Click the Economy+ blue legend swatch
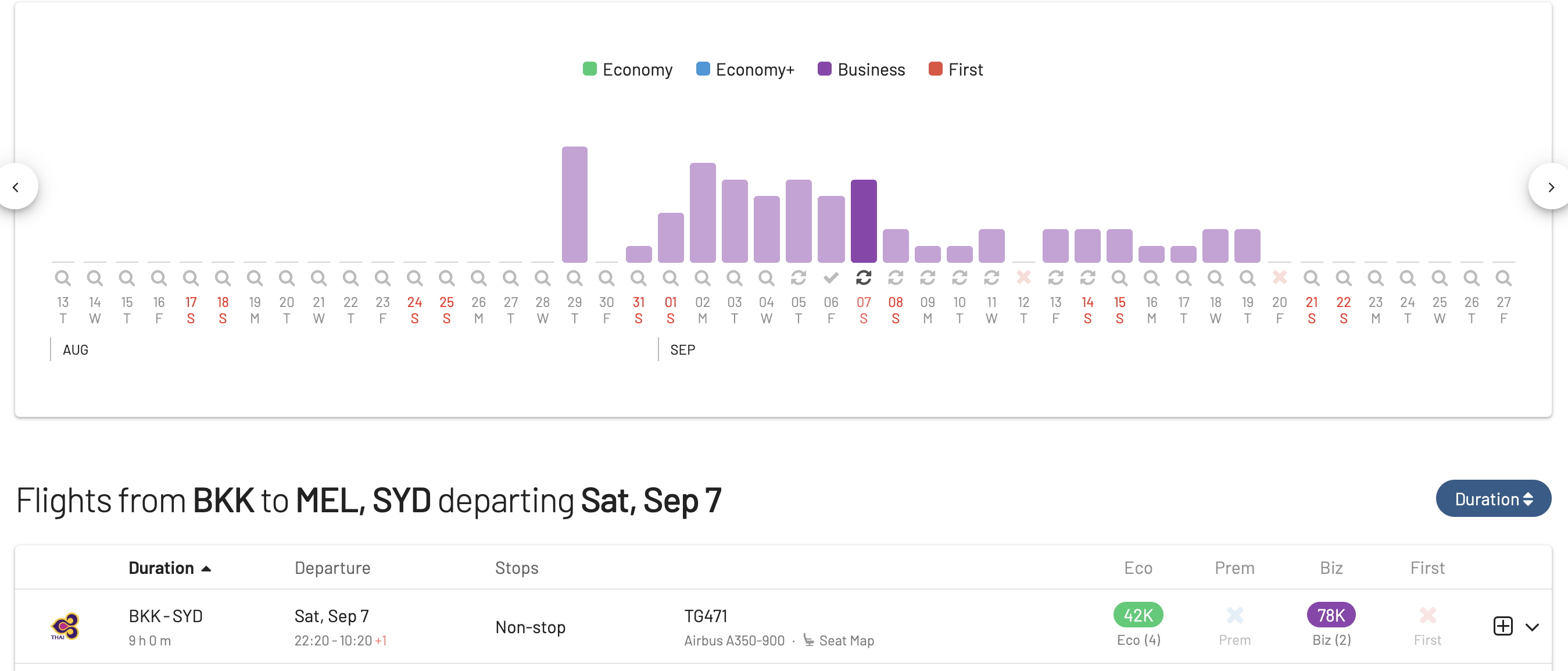This screenshot has width=1568, height=671. pyautogui.click(x=703, y=69)
